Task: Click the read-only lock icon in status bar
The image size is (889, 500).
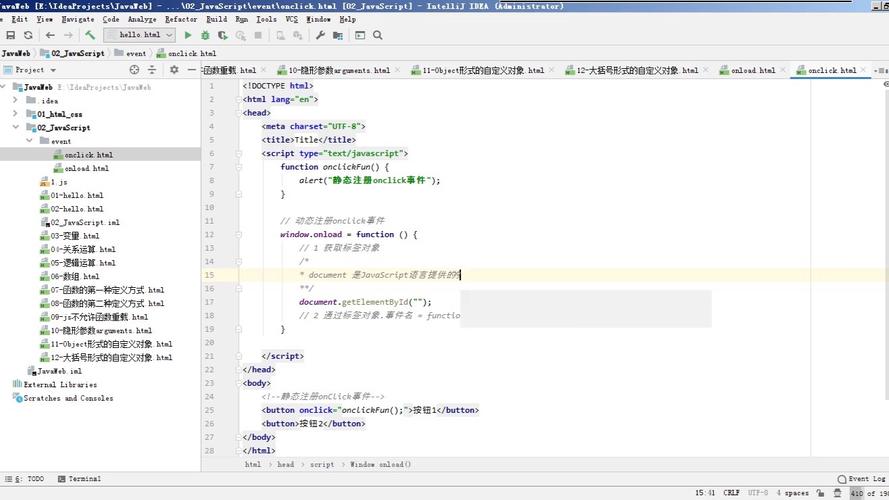Action: tap(820, 493)
